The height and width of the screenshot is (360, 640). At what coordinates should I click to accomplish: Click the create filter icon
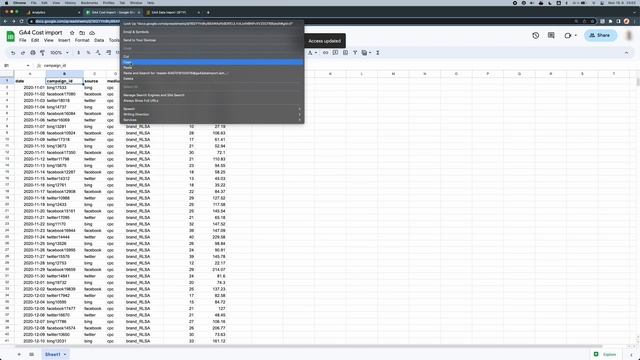tap(355, 53)
